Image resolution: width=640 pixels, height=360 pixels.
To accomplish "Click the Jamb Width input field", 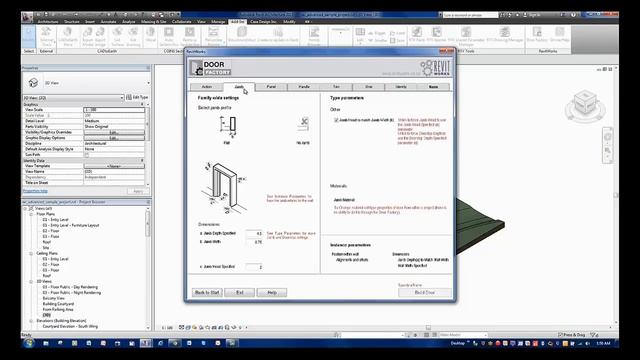I will [254, 242].
